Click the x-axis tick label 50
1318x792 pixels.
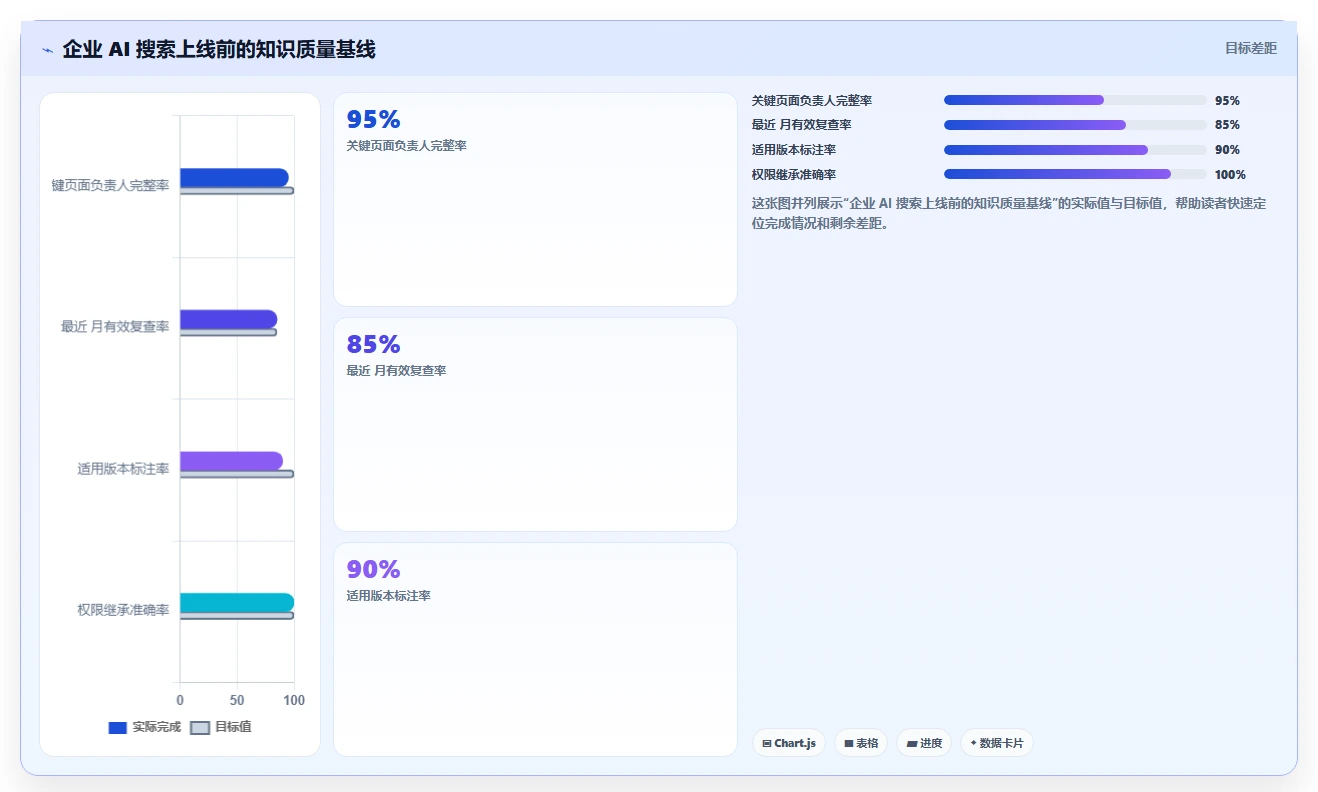coord(237,700)
